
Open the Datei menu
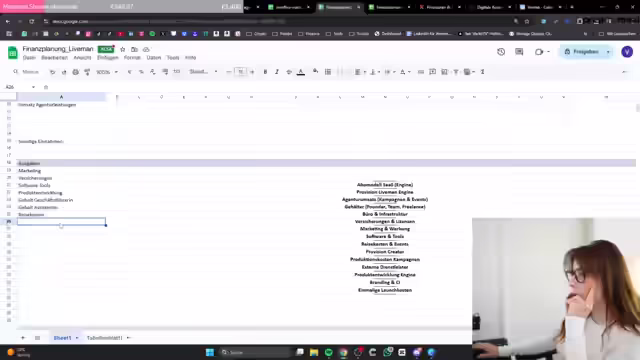(x=29, y=58)
